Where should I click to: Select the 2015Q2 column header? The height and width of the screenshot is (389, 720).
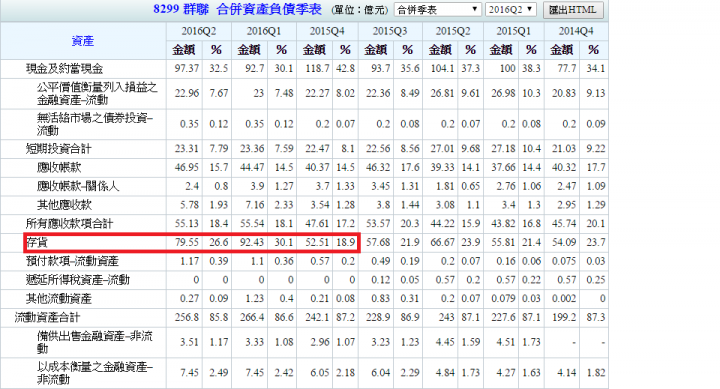coord(453,31)
